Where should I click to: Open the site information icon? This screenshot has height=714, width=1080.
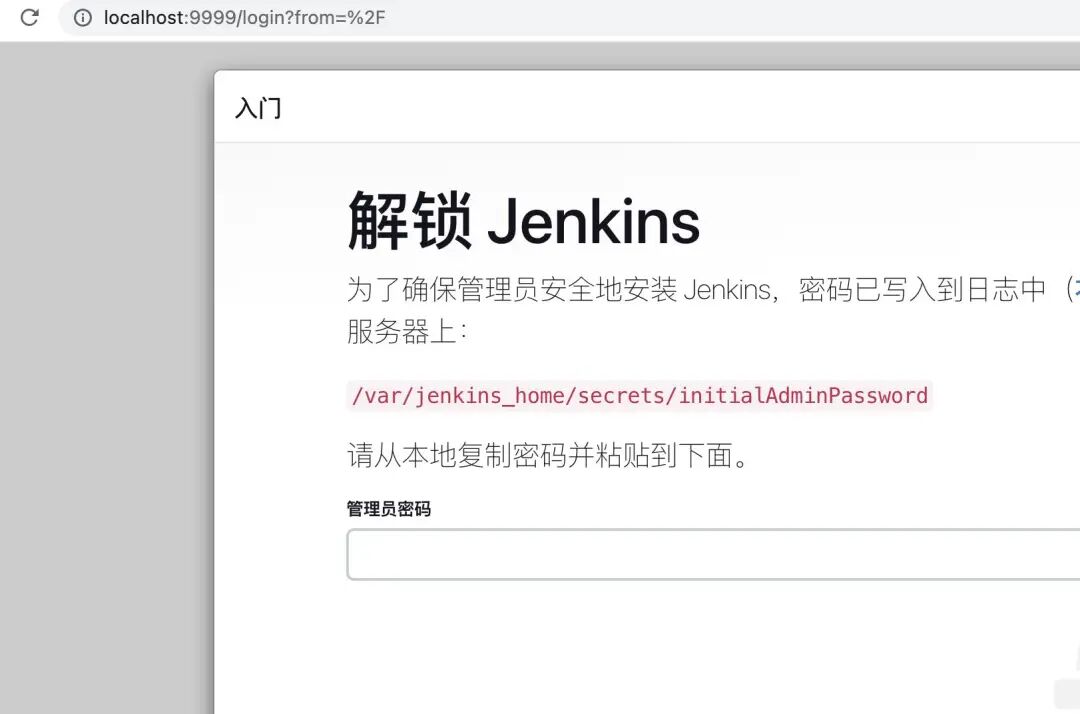click(83, 18)
